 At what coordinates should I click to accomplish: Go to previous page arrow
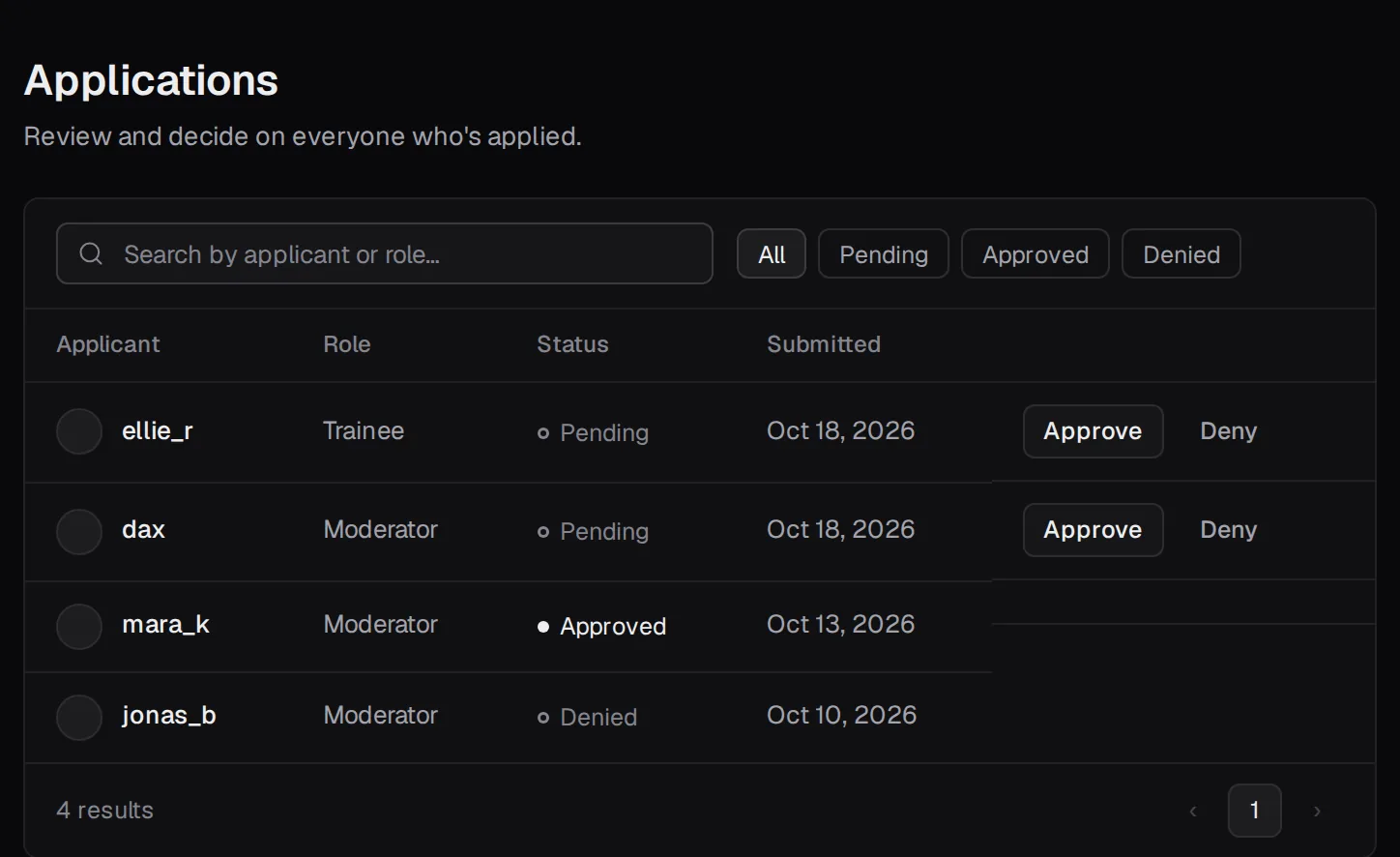pyautogui.click(x=1193, y=811)
